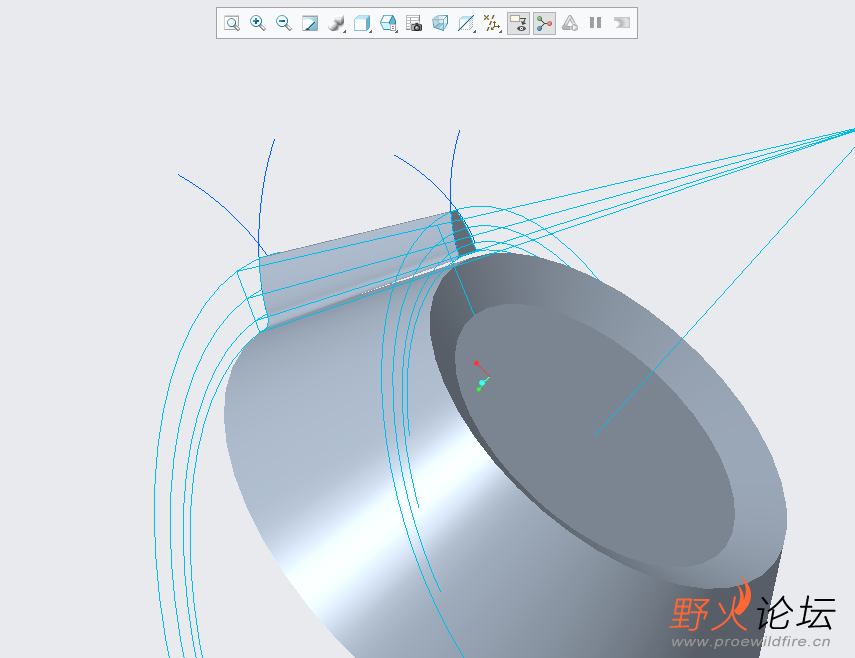Launch the View Manager camera icon
The image size is (855, 658).
coord(414,23)
